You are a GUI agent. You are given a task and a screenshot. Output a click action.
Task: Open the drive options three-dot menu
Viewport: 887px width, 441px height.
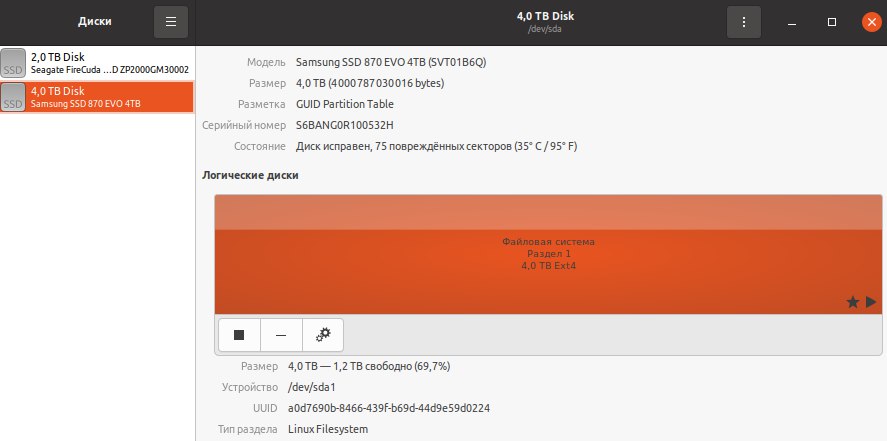pyautogui.click(x=743, y=22)
